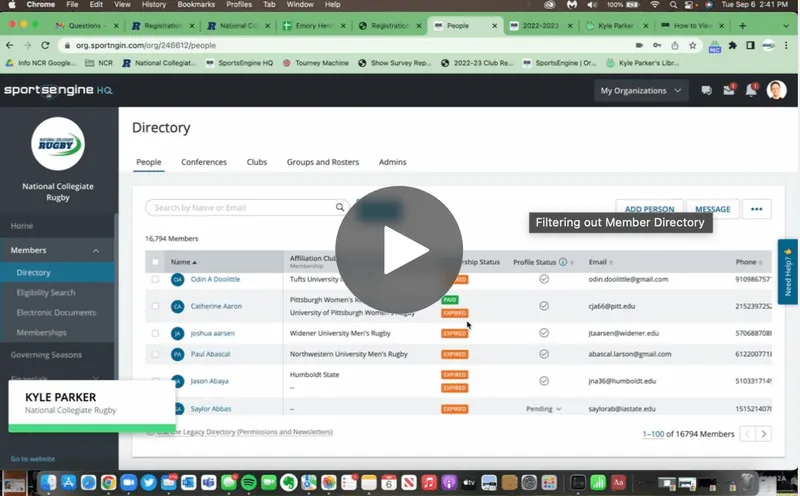
Task: Open Finder in the Dock
Action: coord(48,482)
